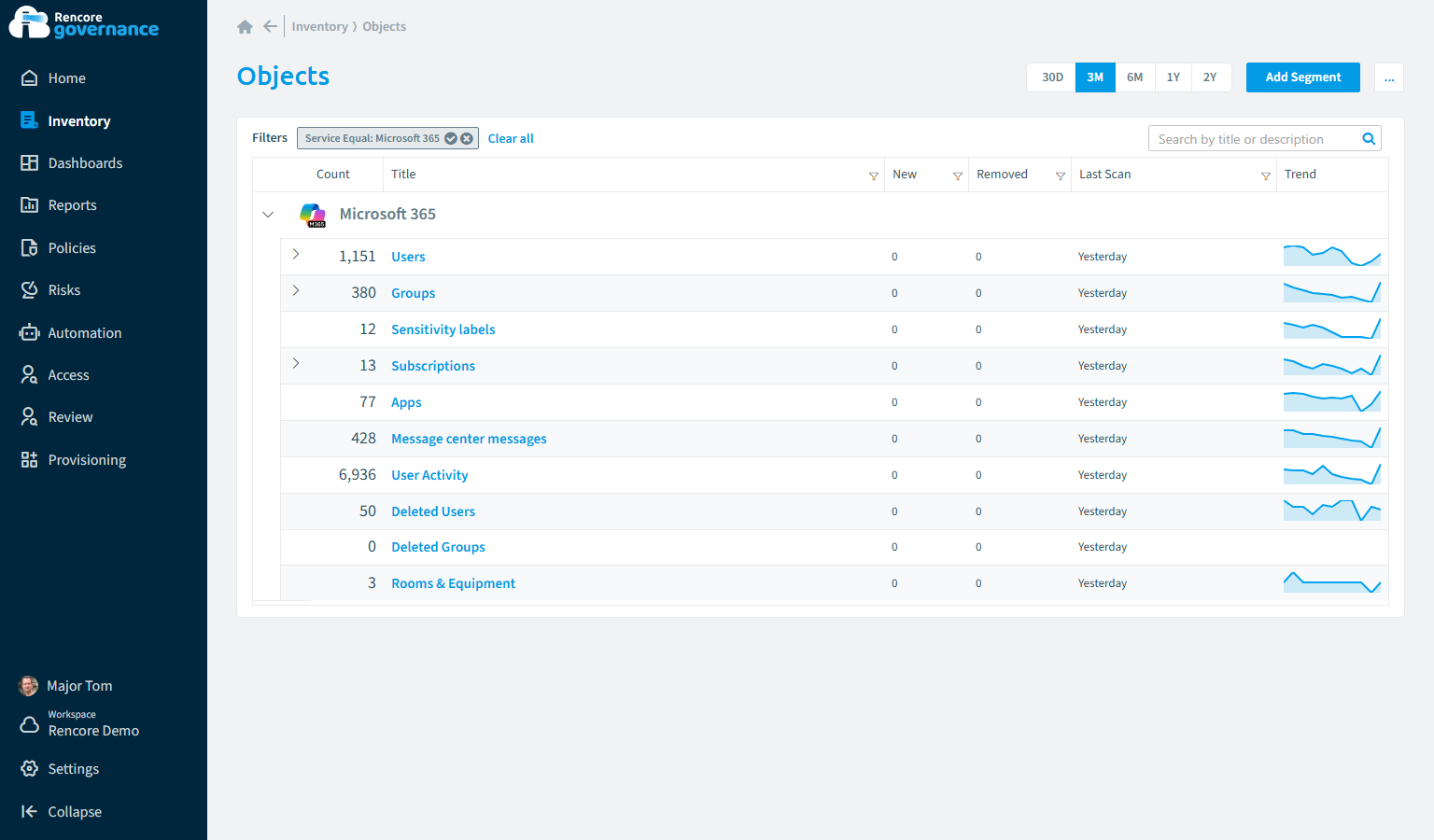Open the Provisioning sidebar icon
Viewport: 1434px width, 840px height.
[x=29, y=459]
